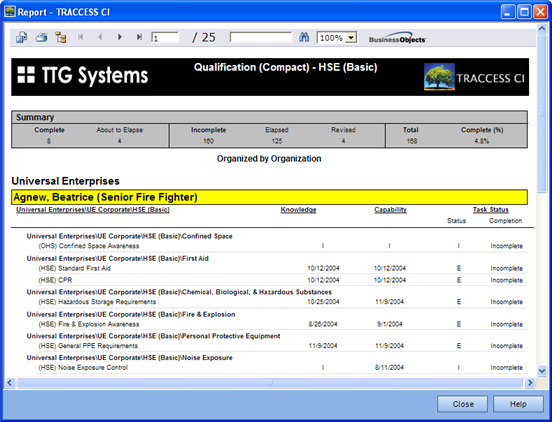
Task: Click the Help button
Action: point(518,404)
